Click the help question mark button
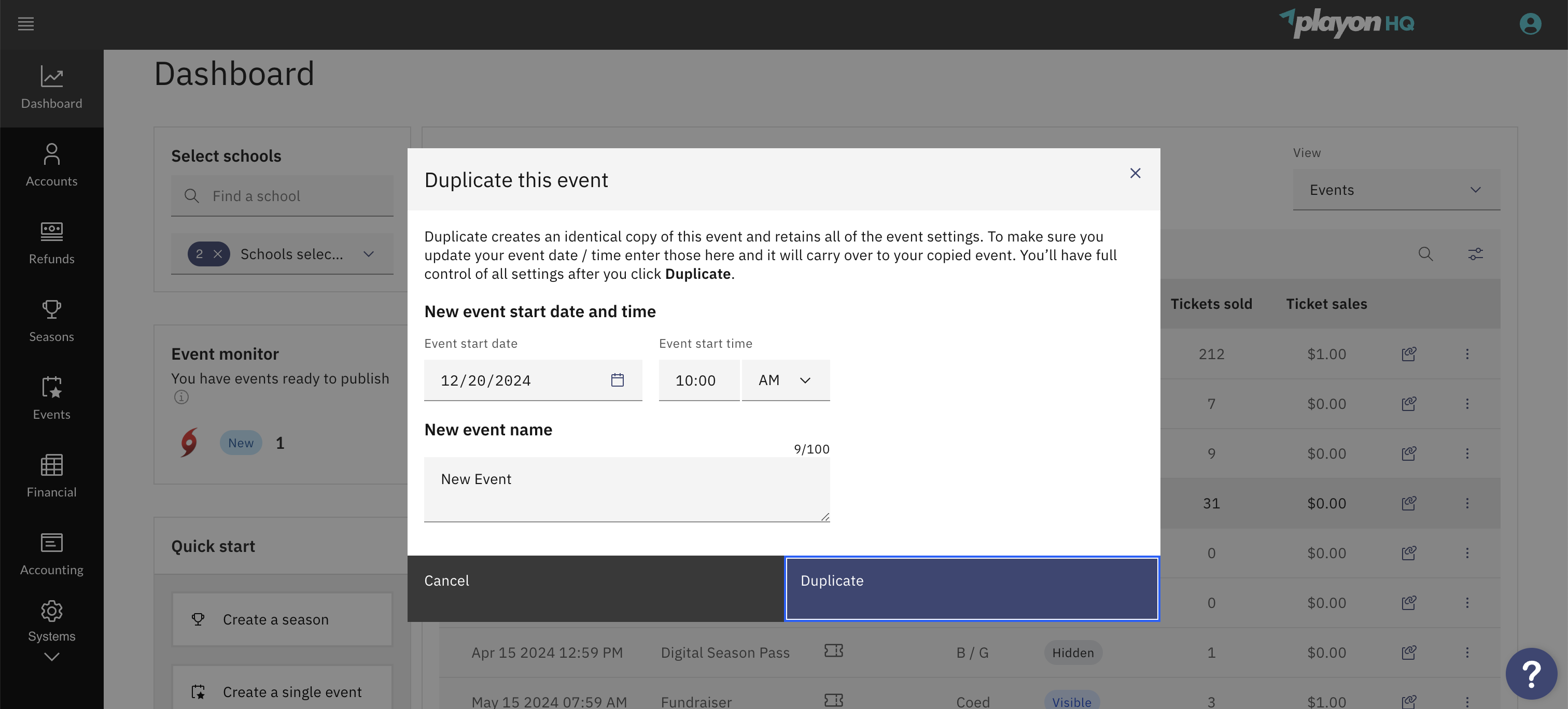The height and width of the screenshot is (709, 1568). coord(1532,673)
